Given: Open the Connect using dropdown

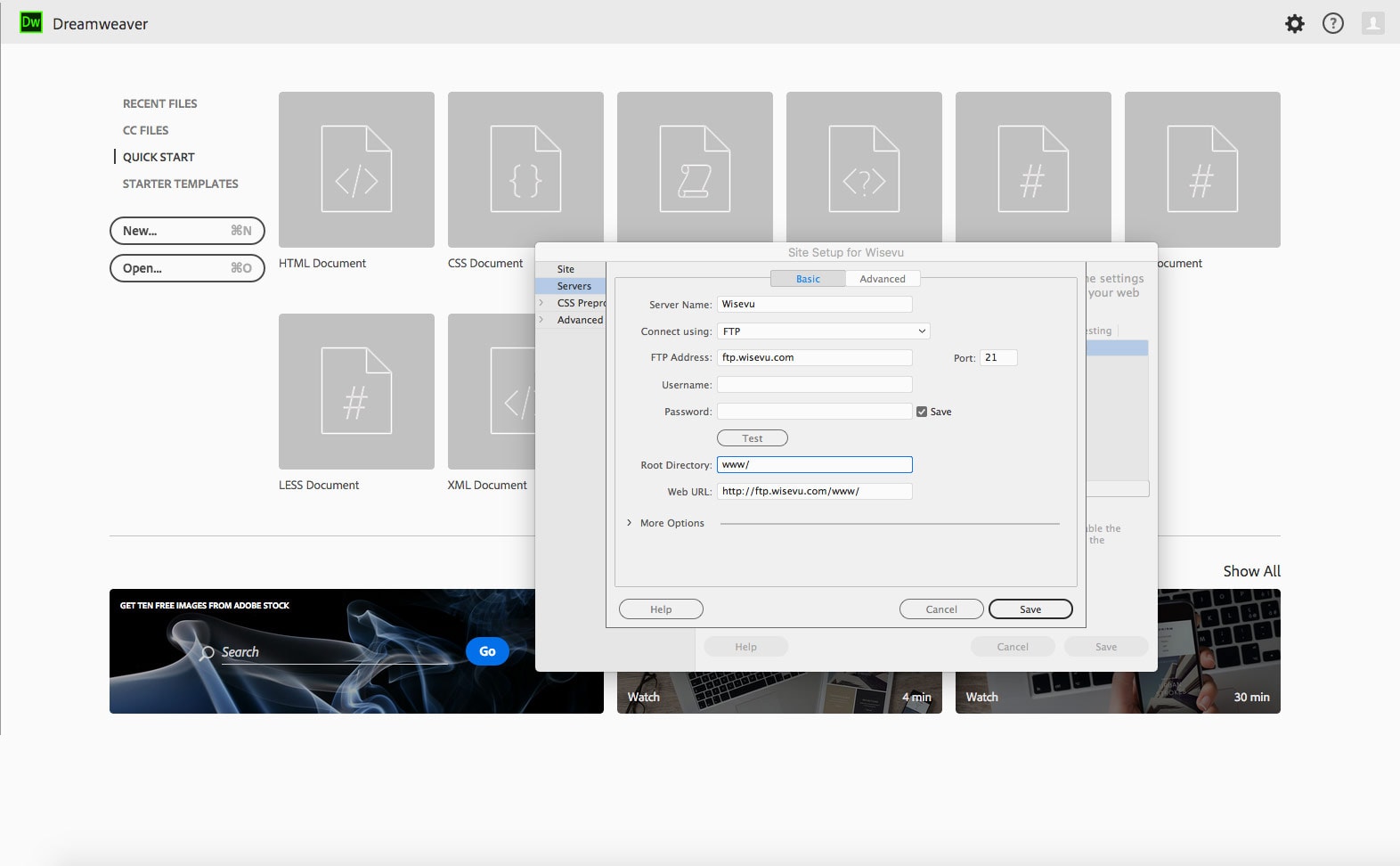Looking at the screenshot, I should coord(824,331).
